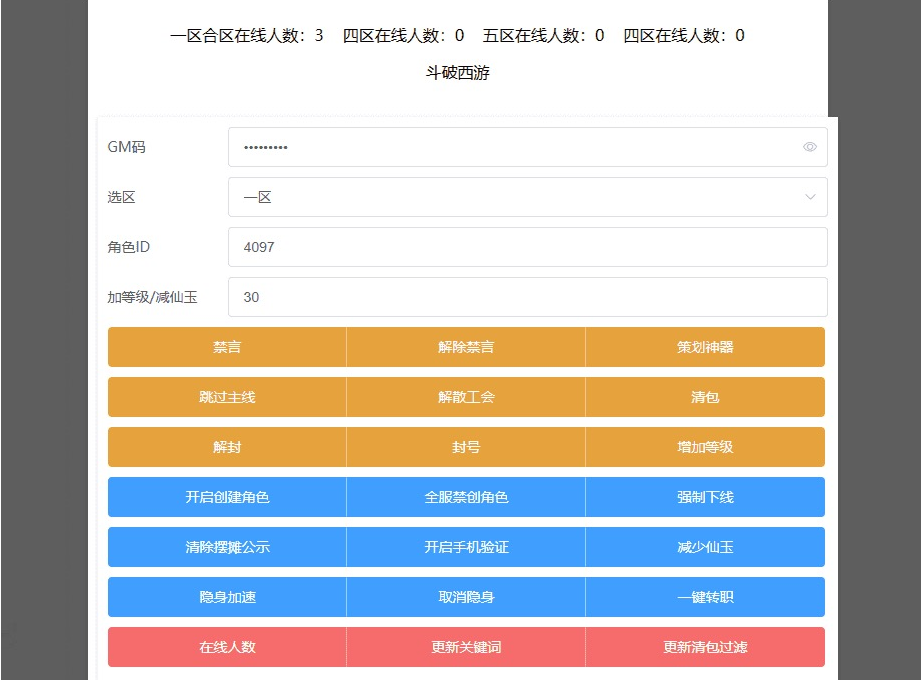The height and width of the screenshot is (680, 921).
Task: Click the 解除禁言 button
Action: [466, 347]
